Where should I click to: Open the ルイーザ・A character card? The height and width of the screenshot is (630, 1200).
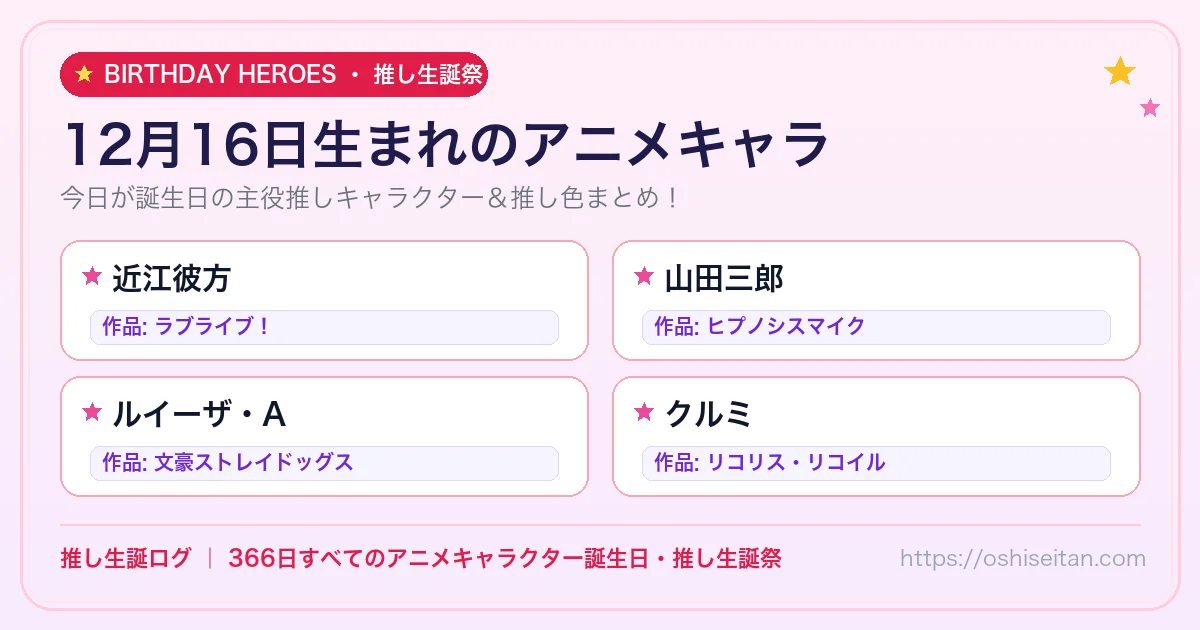tap(324, 436)
